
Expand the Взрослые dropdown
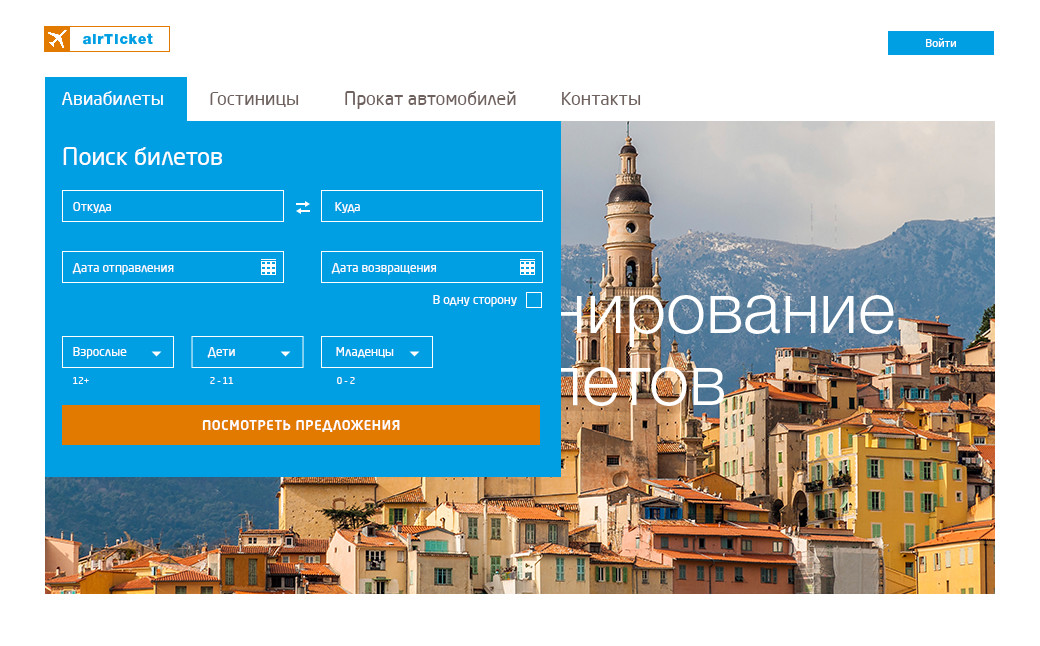coord(118,352)
